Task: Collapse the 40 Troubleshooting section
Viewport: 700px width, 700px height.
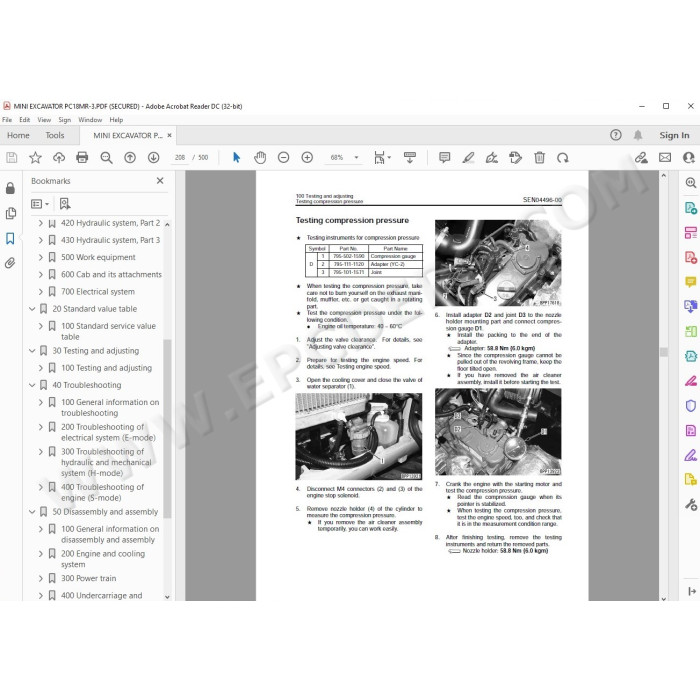Action: pyautogui.click(x=32, y=385)
